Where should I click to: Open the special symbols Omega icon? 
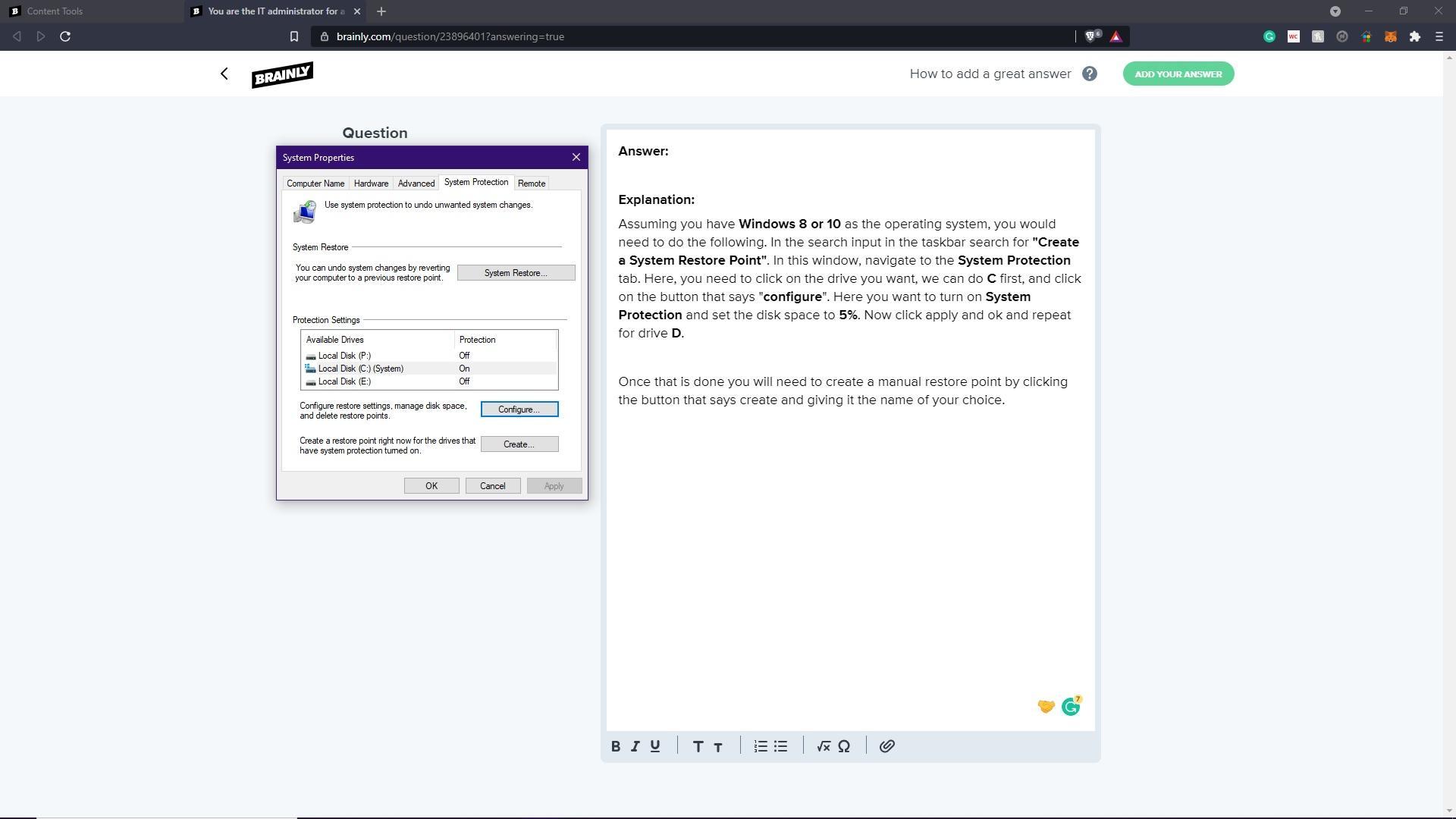point(844,746)
